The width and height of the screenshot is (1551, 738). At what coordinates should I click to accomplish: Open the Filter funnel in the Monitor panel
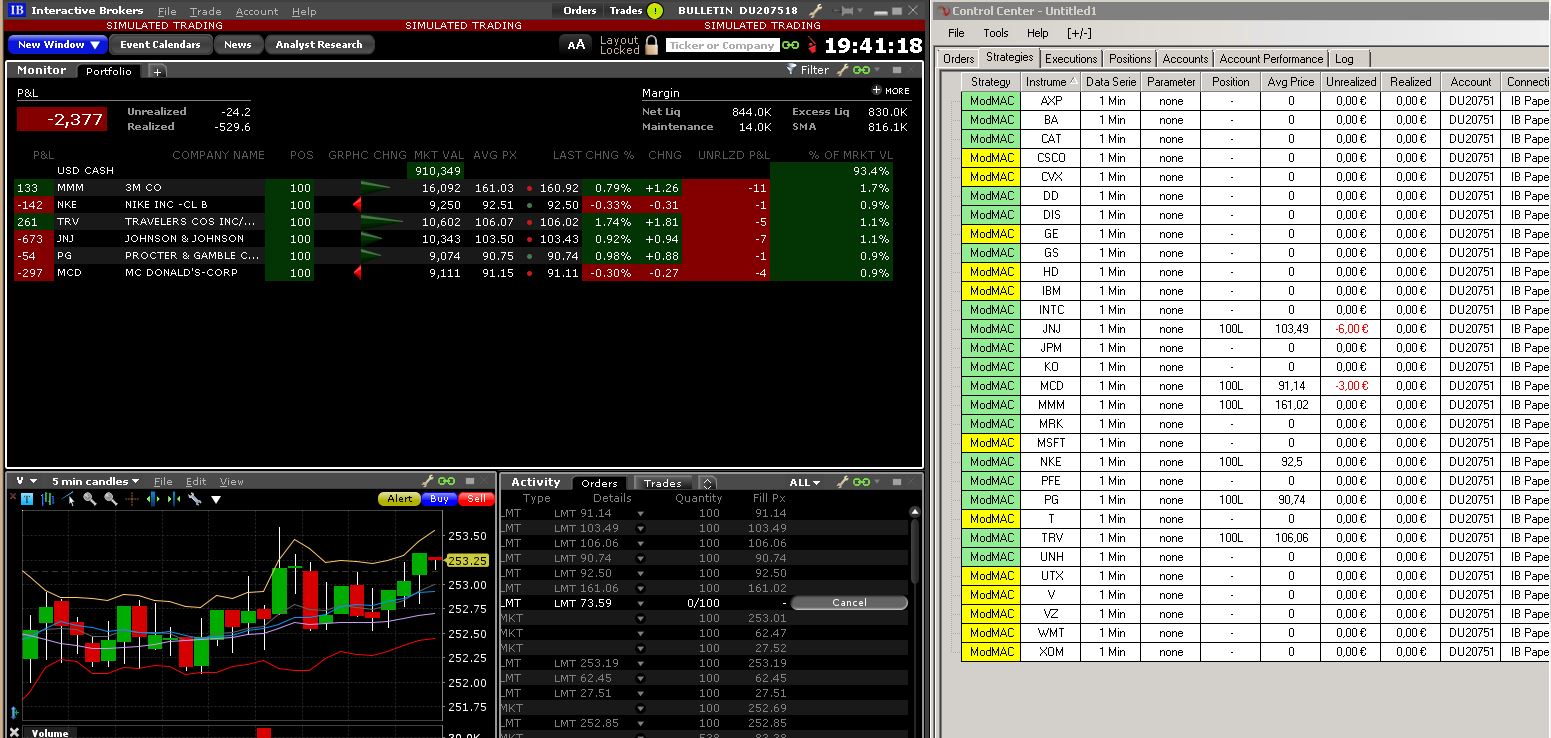tap(792, 70)
